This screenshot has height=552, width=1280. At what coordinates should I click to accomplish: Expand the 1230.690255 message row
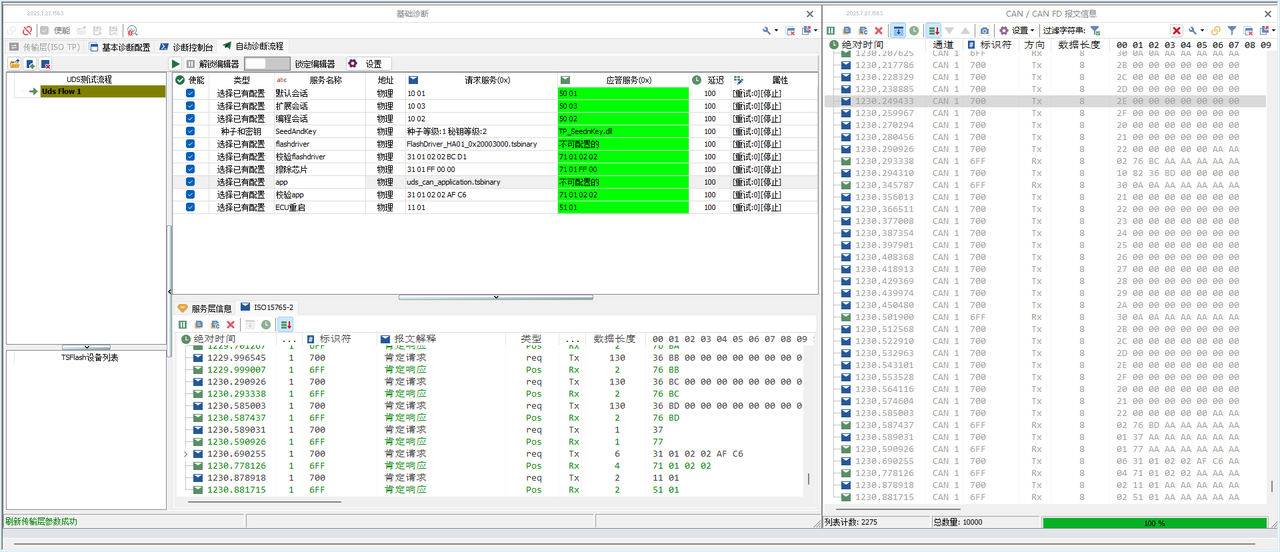click(186, 454)
